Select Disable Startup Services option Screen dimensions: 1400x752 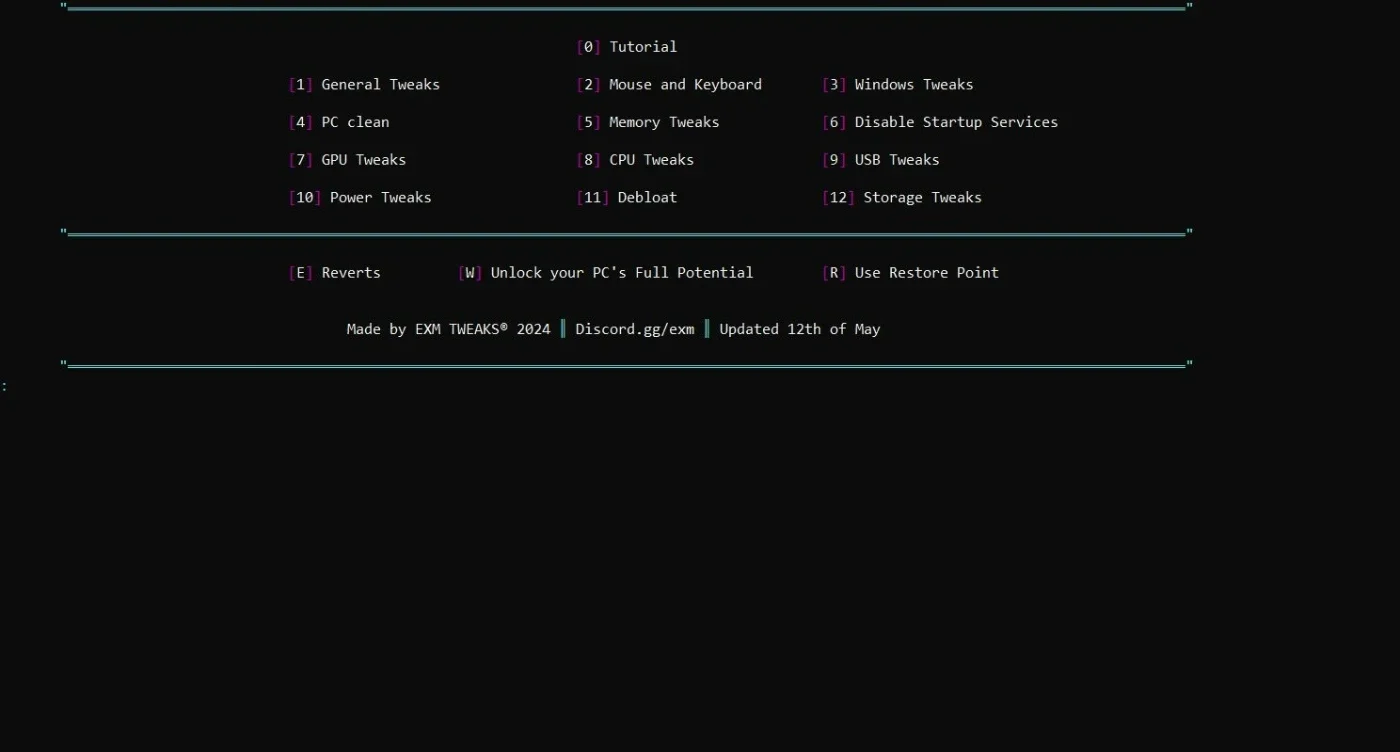coord(940,122)
